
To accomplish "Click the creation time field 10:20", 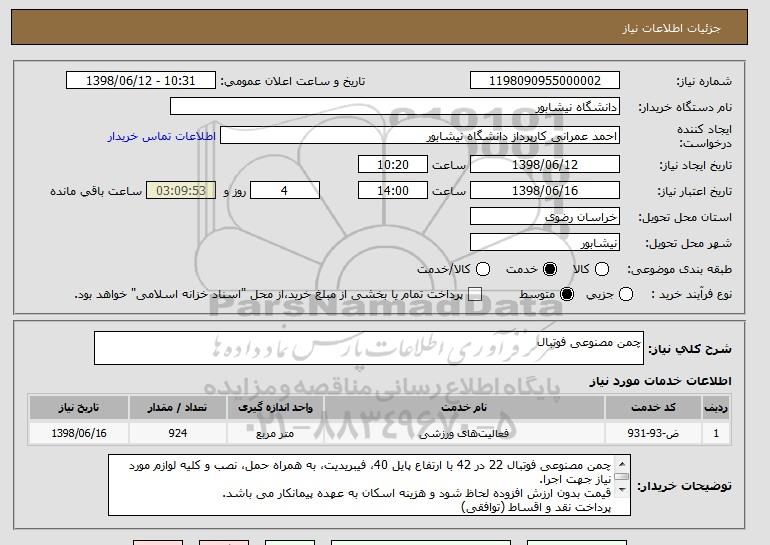I will (x=393, y=164).
